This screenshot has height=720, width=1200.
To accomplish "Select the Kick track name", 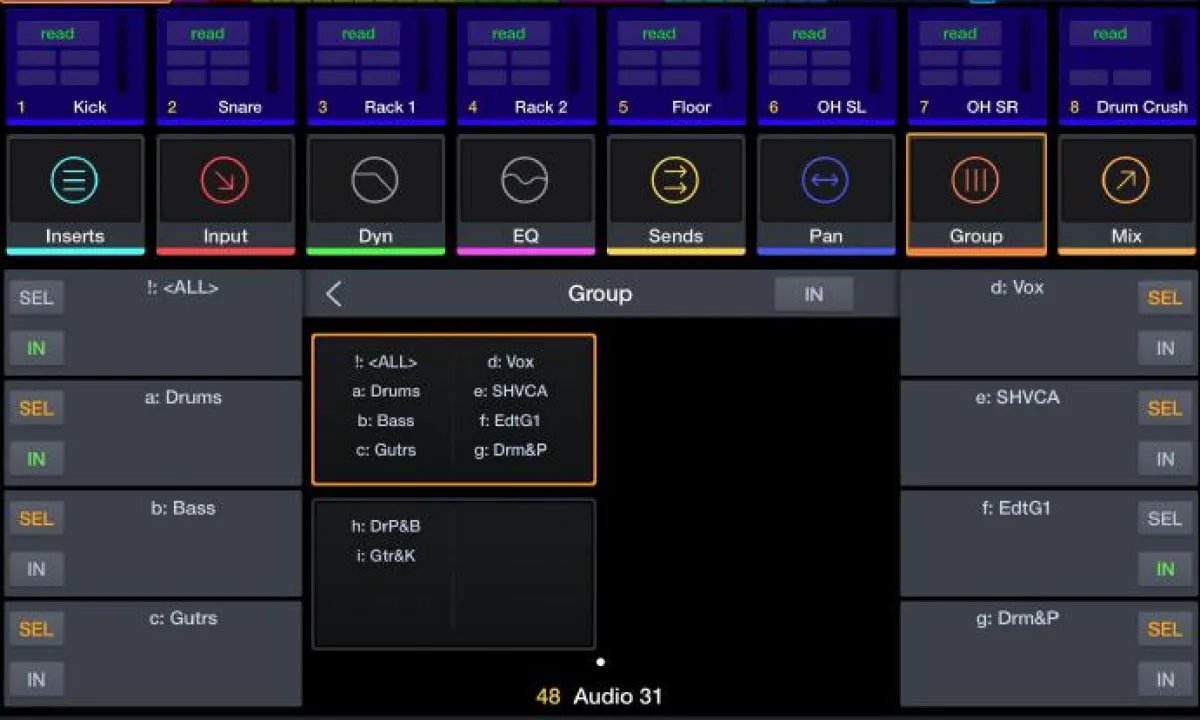I will pos(90,106).
